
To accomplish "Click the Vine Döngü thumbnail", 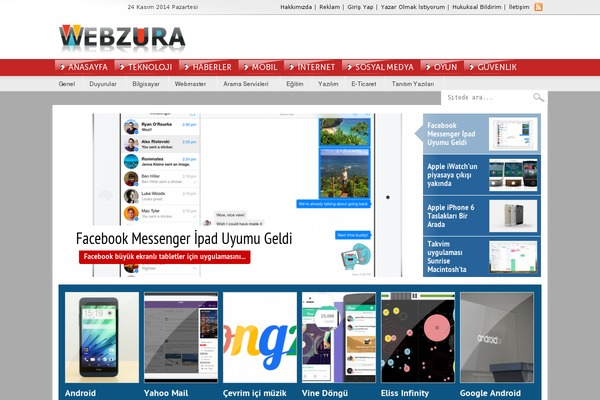I will point(339,337).
